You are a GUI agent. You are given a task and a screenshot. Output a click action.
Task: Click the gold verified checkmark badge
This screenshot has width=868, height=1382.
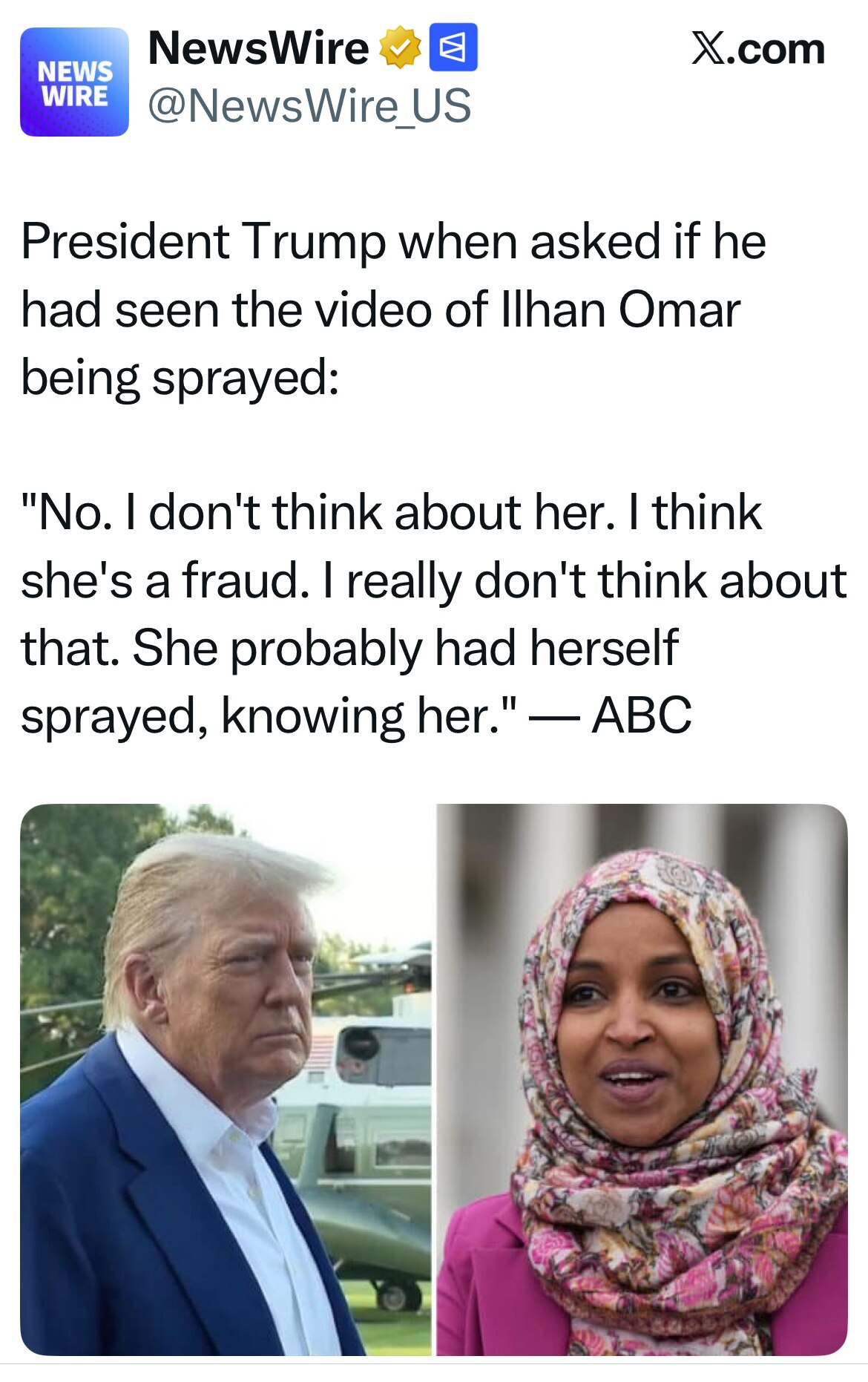pyautogui.click(x=401, y=48)
